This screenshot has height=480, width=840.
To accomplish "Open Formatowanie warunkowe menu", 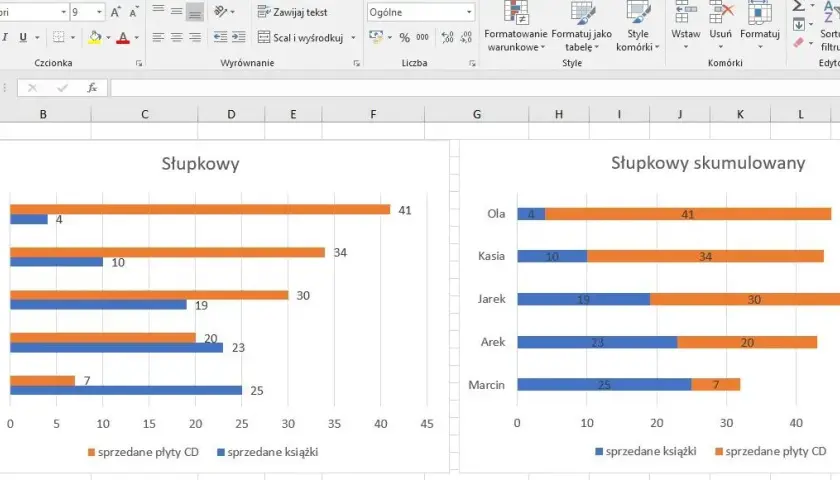I will [515, 27].
